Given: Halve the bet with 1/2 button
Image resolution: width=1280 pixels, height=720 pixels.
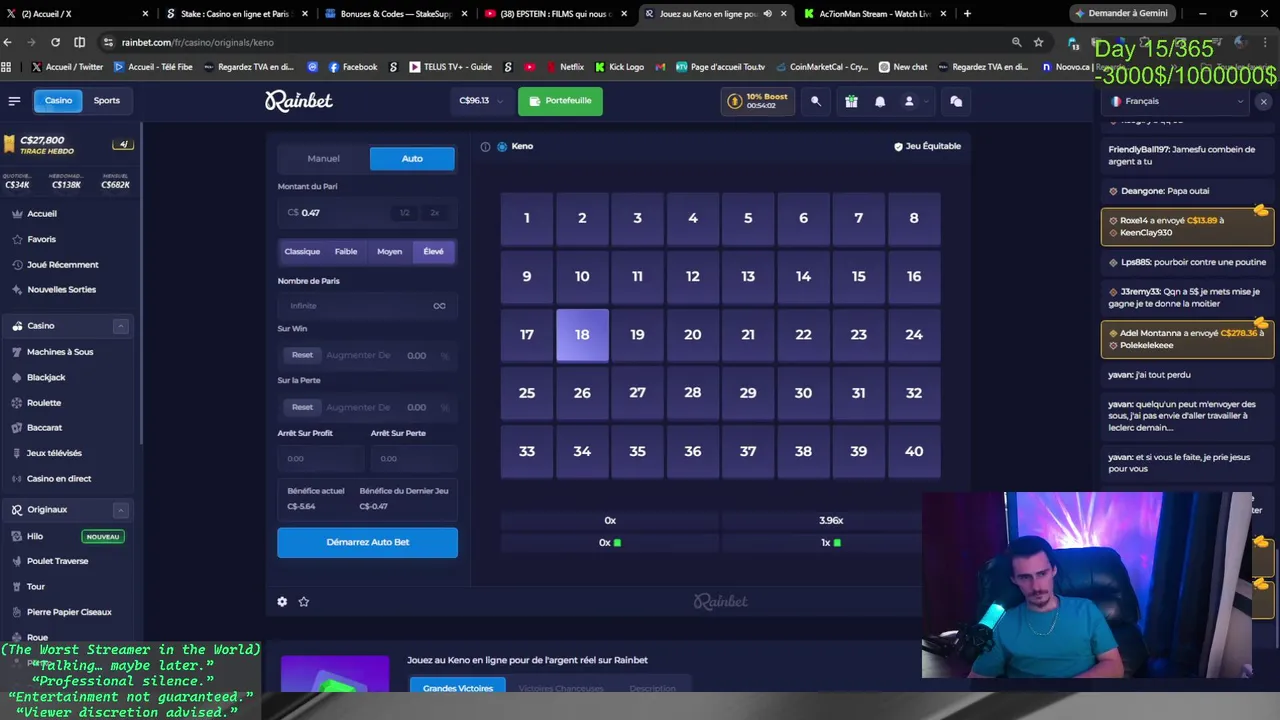Looking at the screenshot, I should [x=404, y=213].
